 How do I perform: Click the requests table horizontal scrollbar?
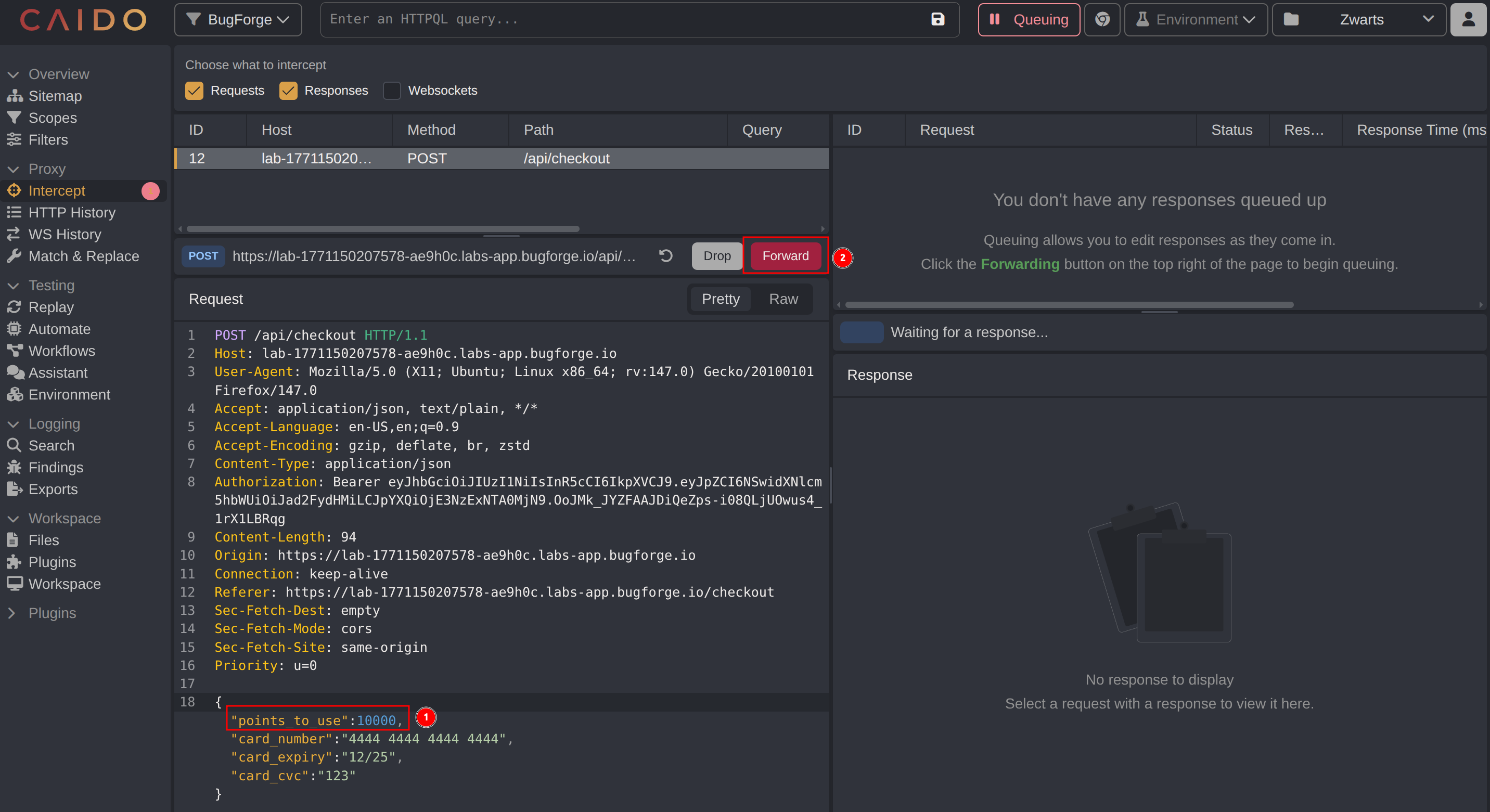coord(382,229)
